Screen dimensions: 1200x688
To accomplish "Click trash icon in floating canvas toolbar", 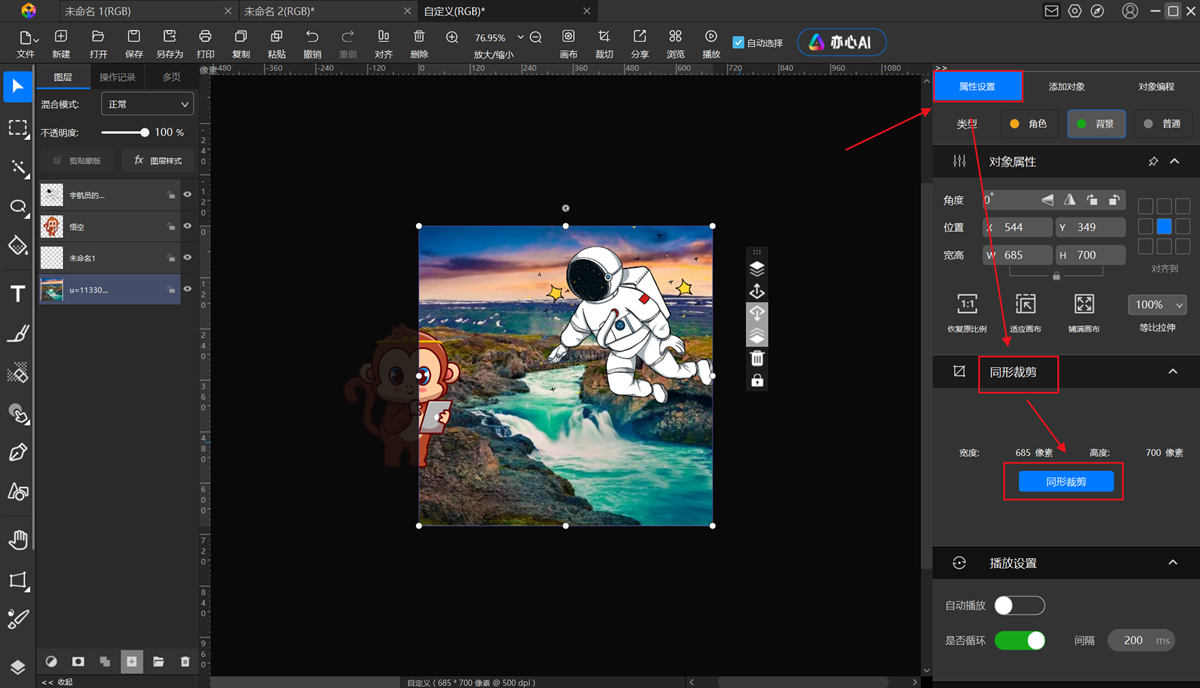I will pyautogui.click(x=757, y=358).
